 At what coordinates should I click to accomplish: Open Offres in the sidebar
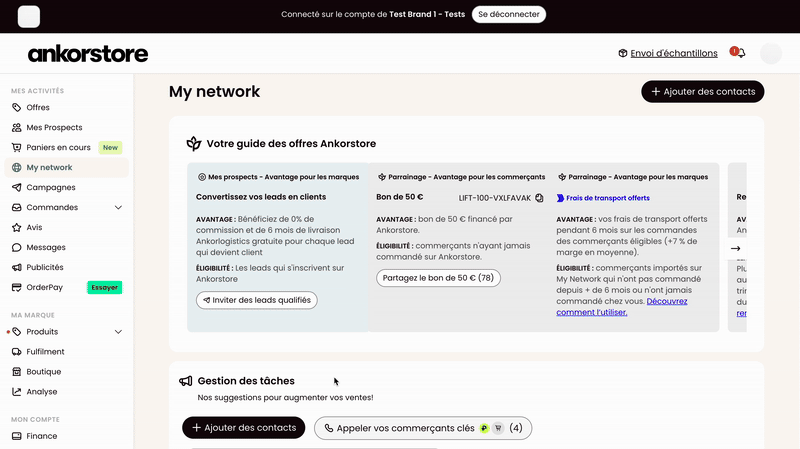click(x=38, y=108)
